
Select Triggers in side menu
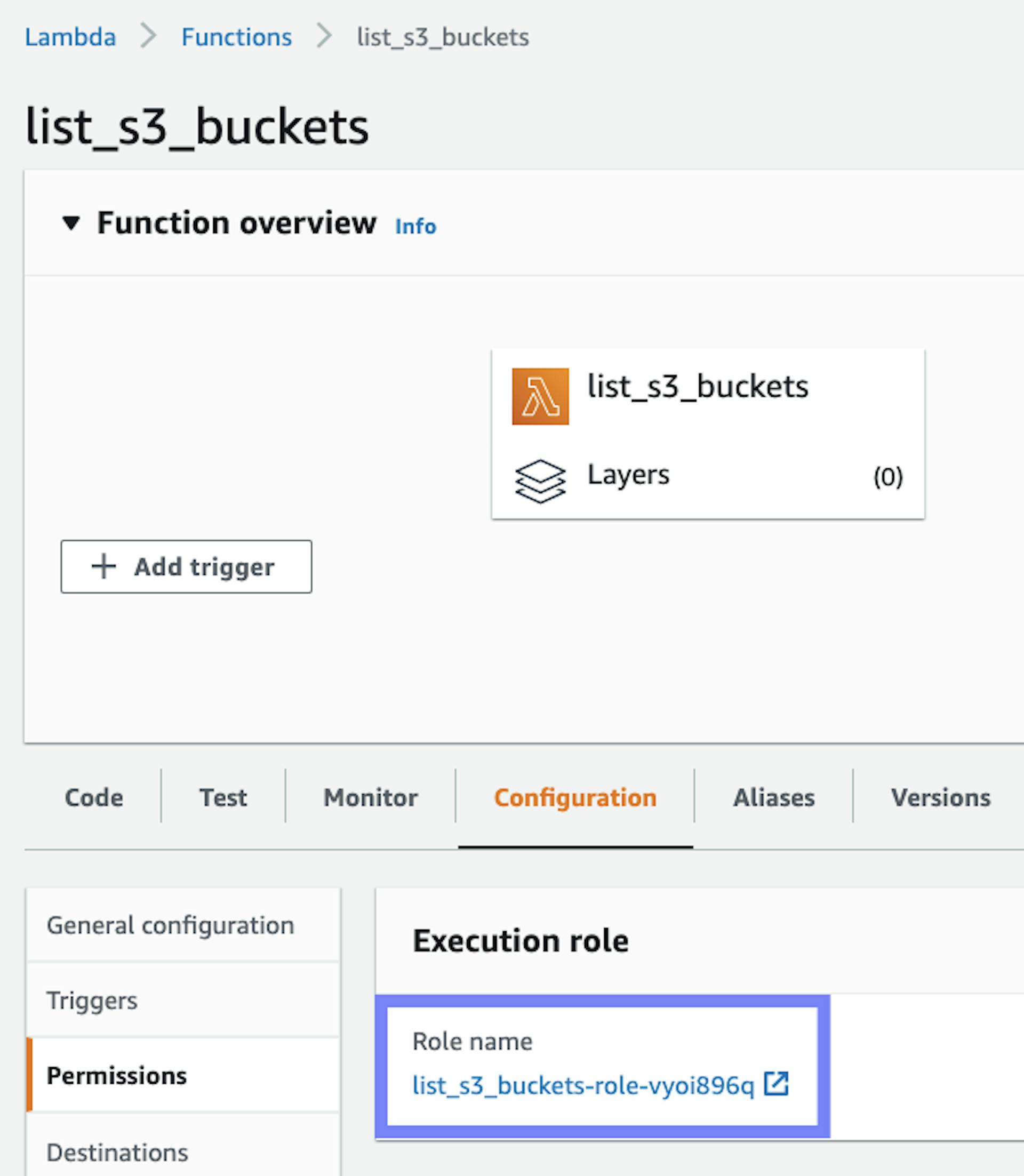click(183, 1000)
